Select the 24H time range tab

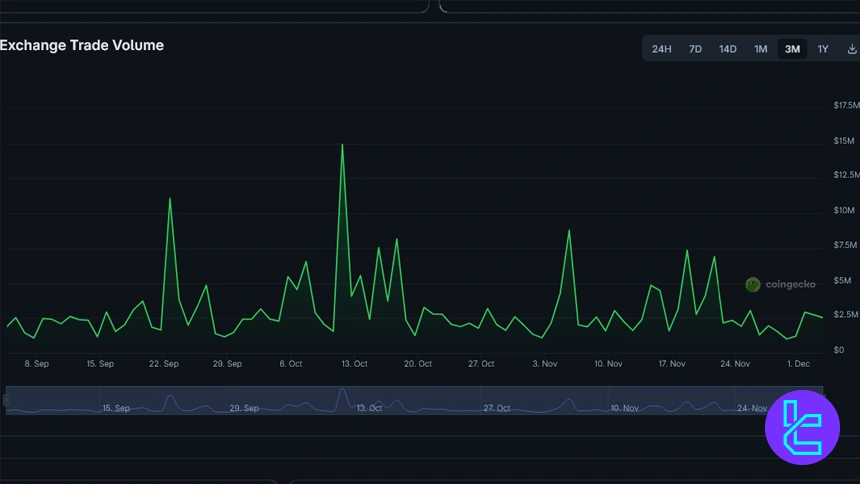(x=661, y=49)
